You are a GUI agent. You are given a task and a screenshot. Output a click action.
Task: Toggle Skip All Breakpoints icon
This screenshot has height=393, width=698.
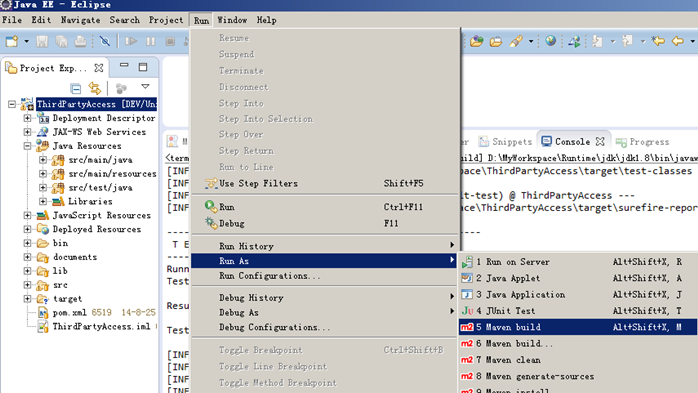(x=105, y=41)
